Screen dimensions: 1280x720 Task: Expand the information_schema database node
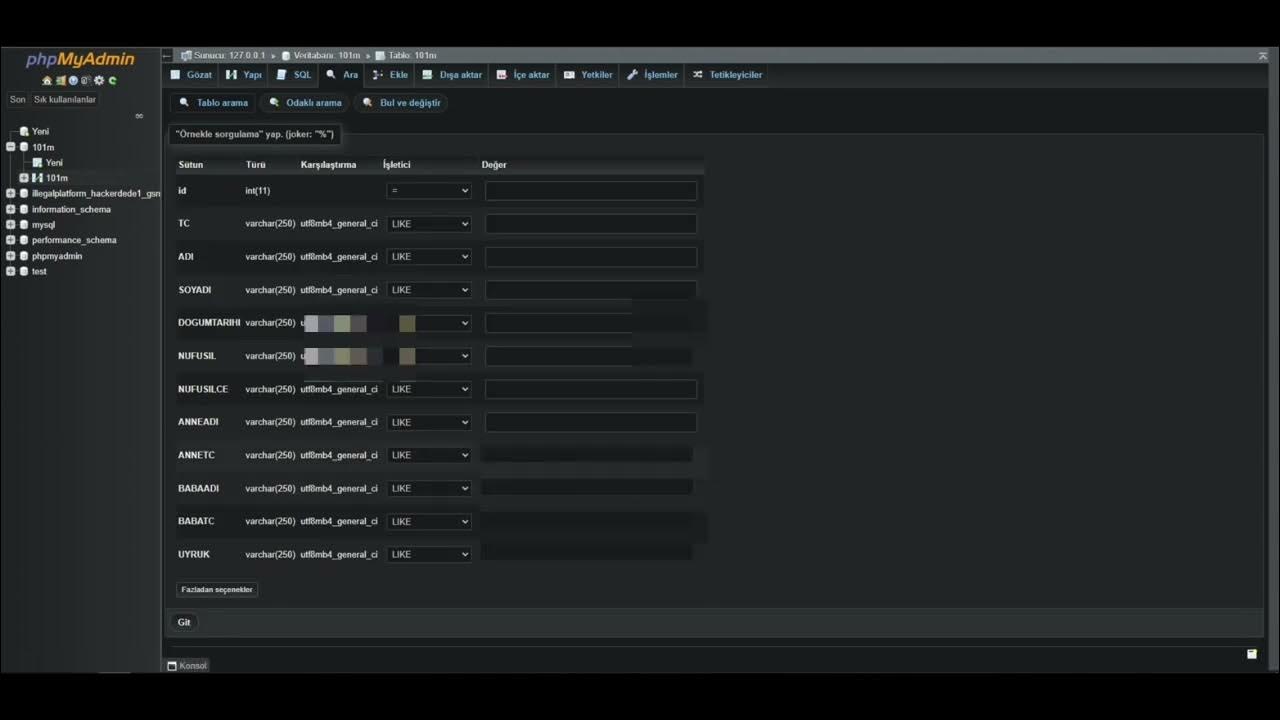point(11,209)
